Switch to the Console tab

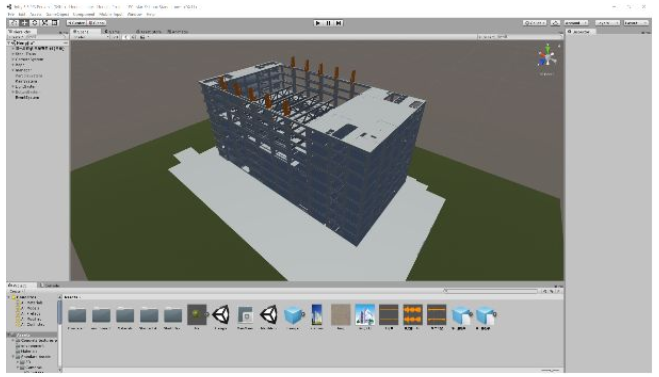pyautogui.click(x=51, y=285)
